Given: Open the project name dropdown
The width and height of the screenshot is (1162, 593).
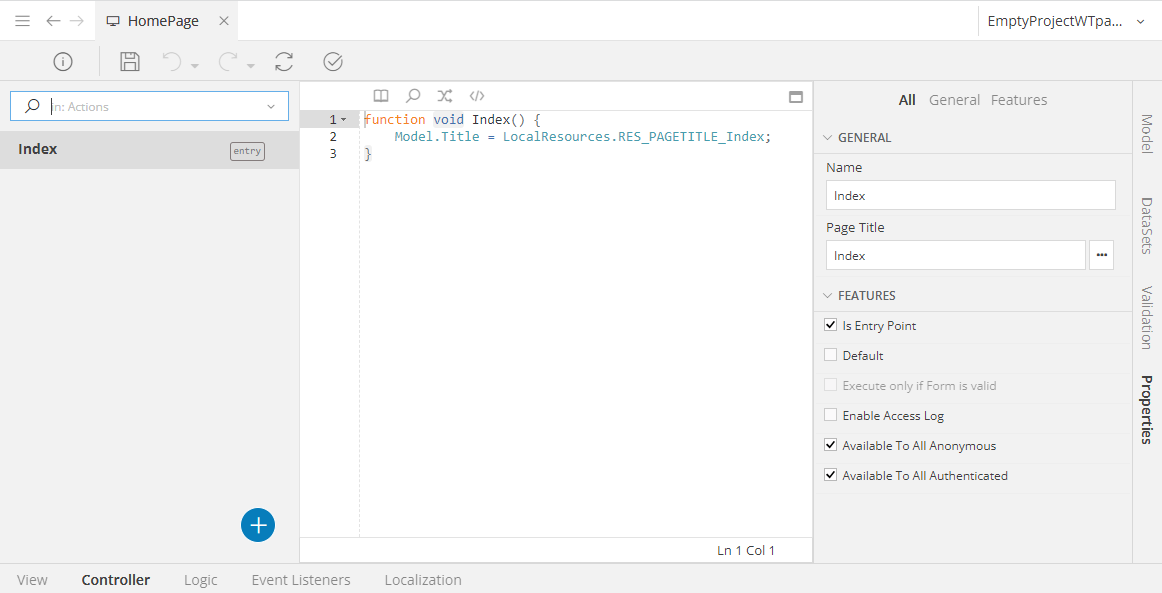Looking at the screenshot, I should pos(1140,21).
